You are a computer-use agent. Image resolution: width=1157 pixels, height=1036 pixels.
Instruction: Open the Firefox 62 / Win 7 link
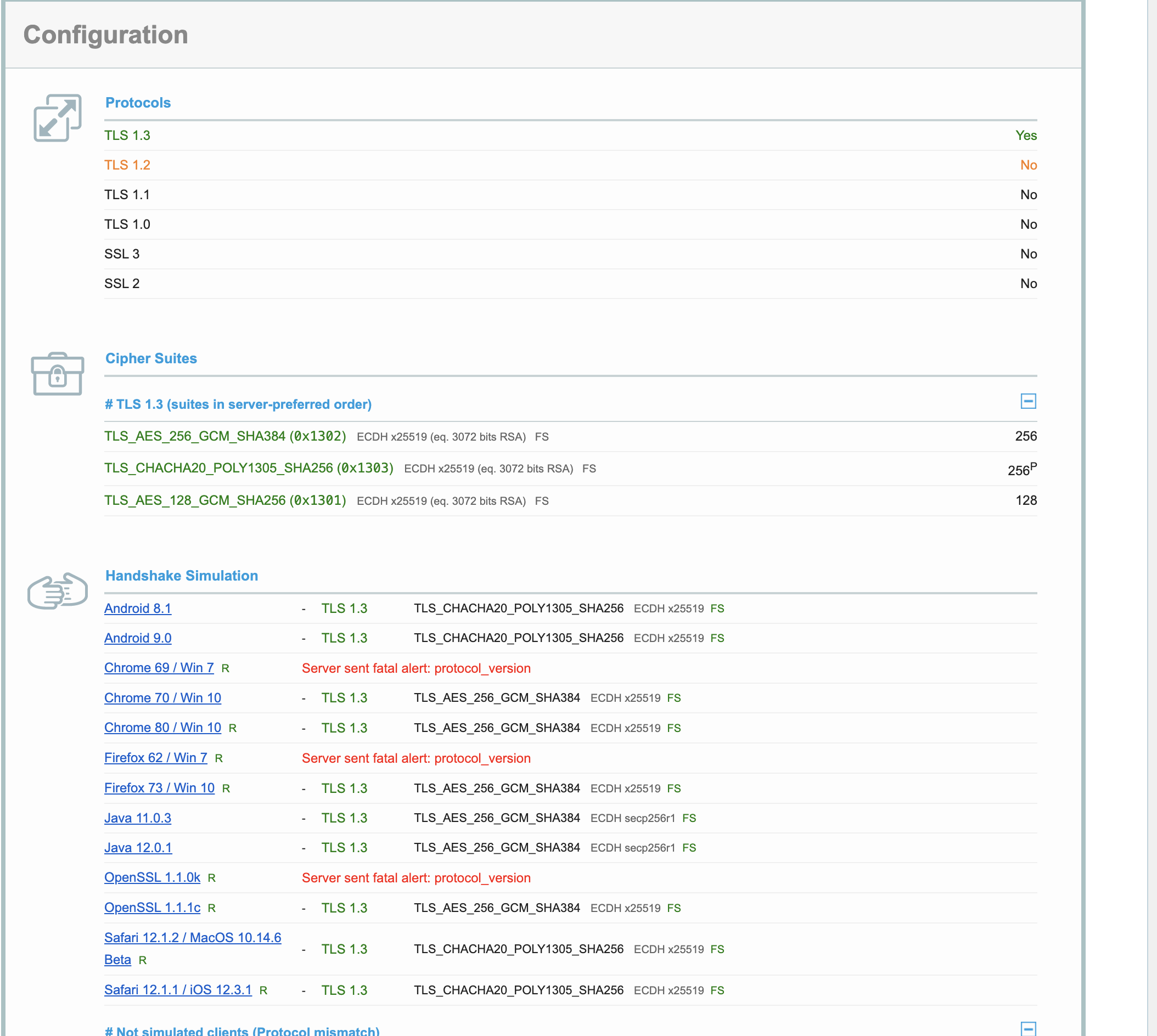pyautogui.click(x=156, y=758)
